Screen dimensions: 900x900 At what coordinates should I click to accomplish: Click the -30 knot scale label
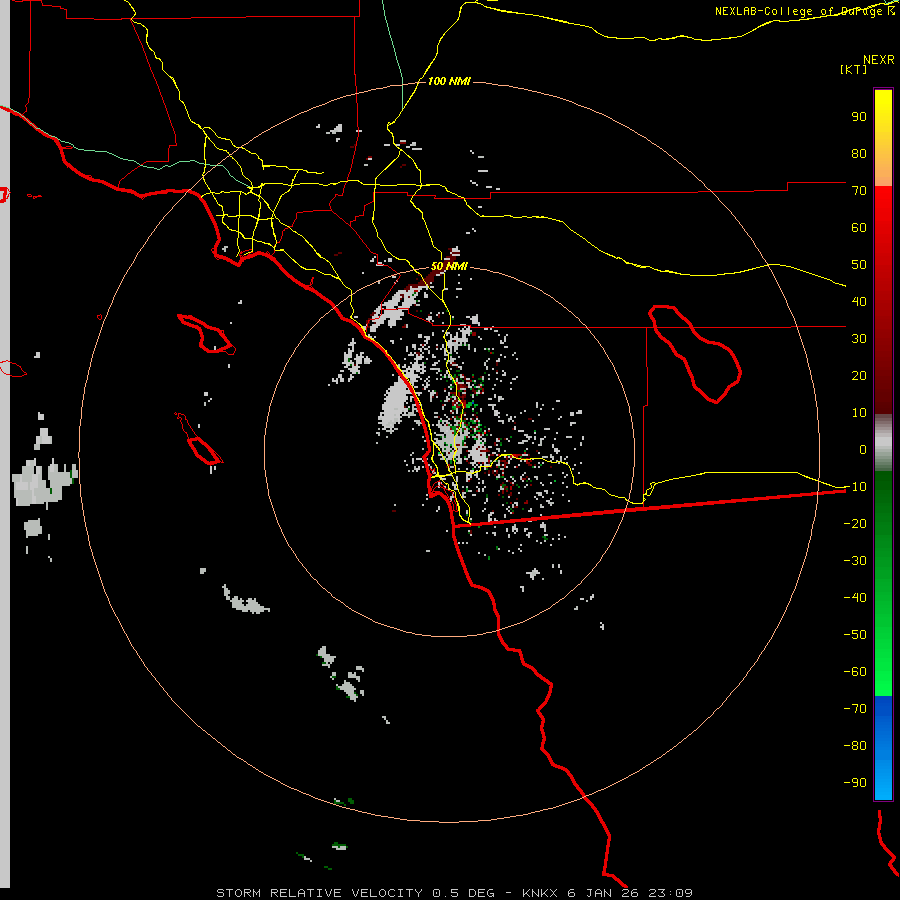855,561
